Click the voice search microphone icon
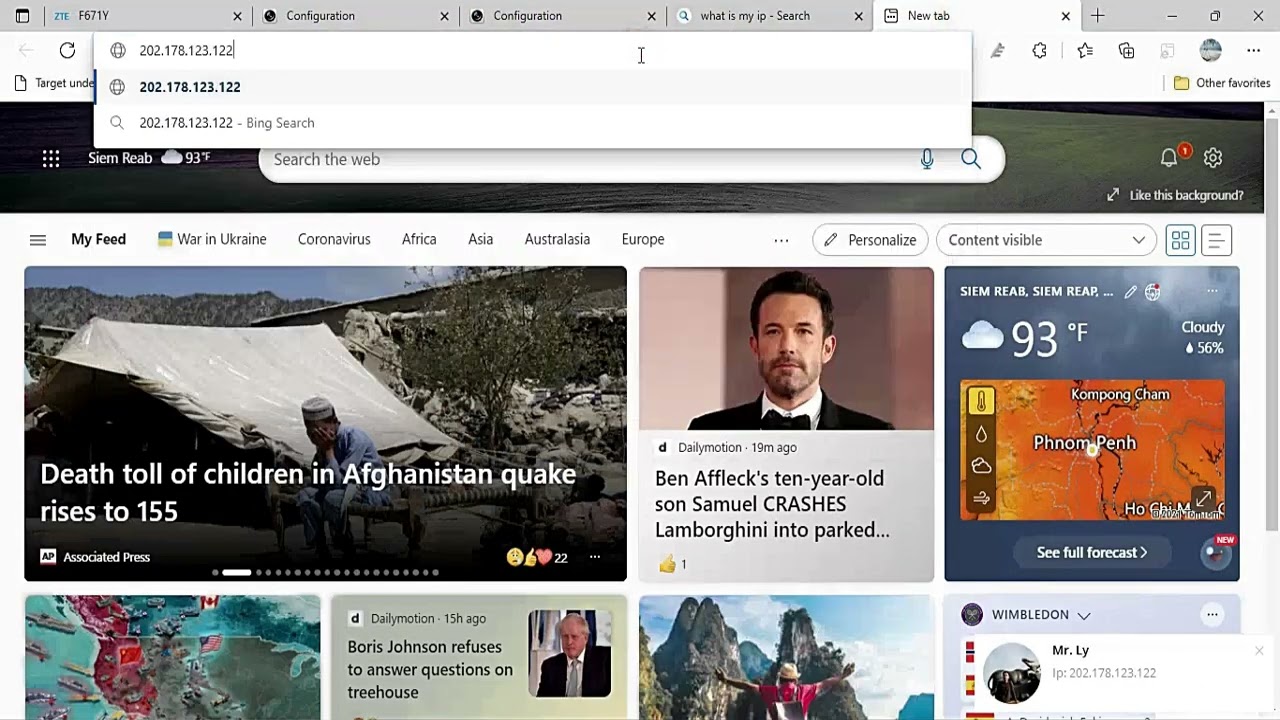 coord(927,159)
